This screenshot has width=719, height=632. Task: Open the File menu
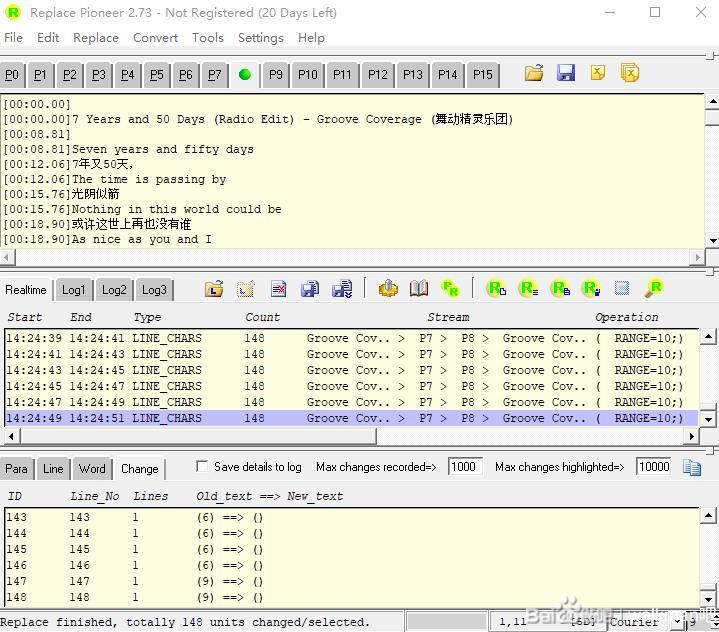pos(13,38)
